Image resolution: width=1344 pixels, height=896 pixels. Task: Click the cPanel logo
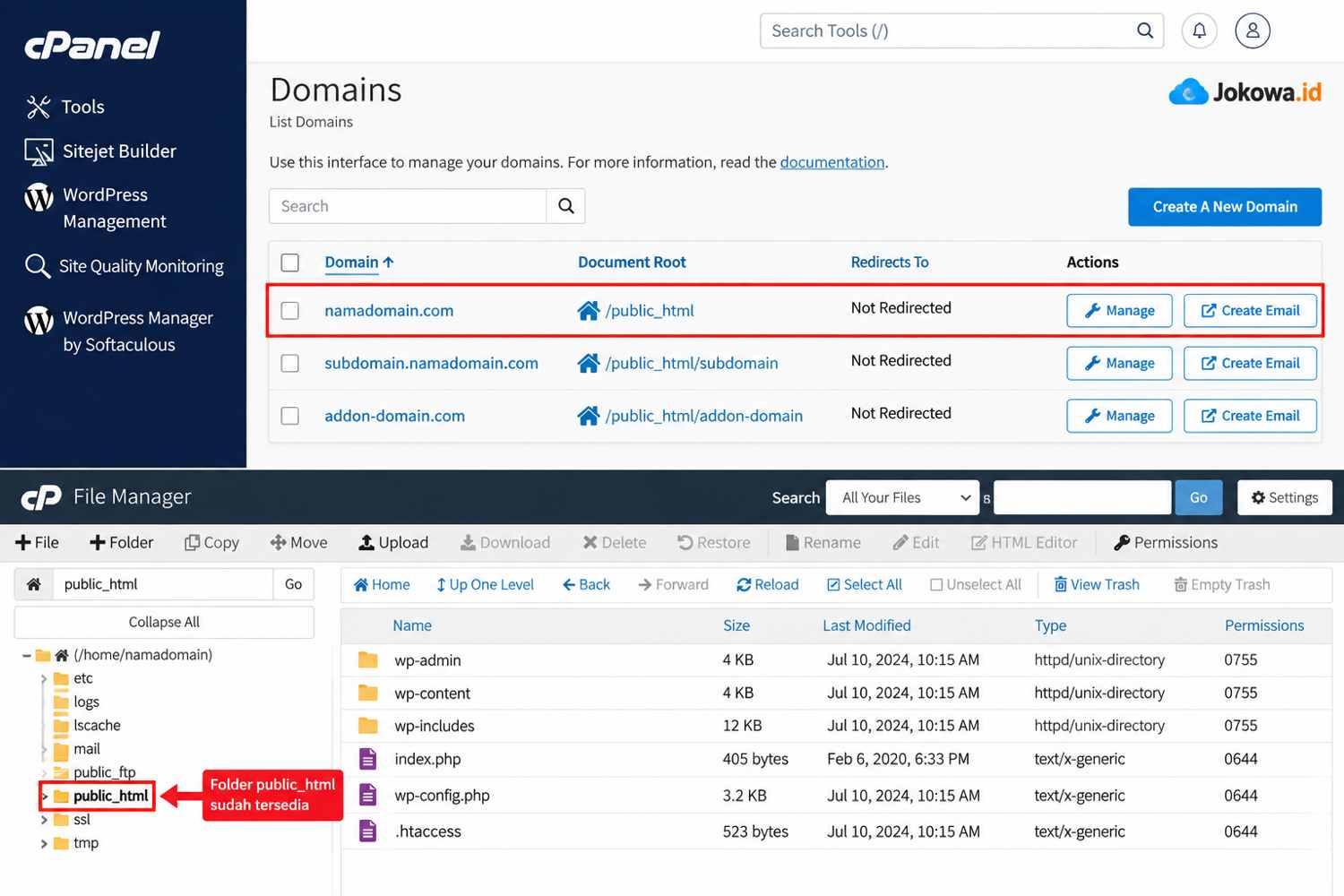point(92,45)
